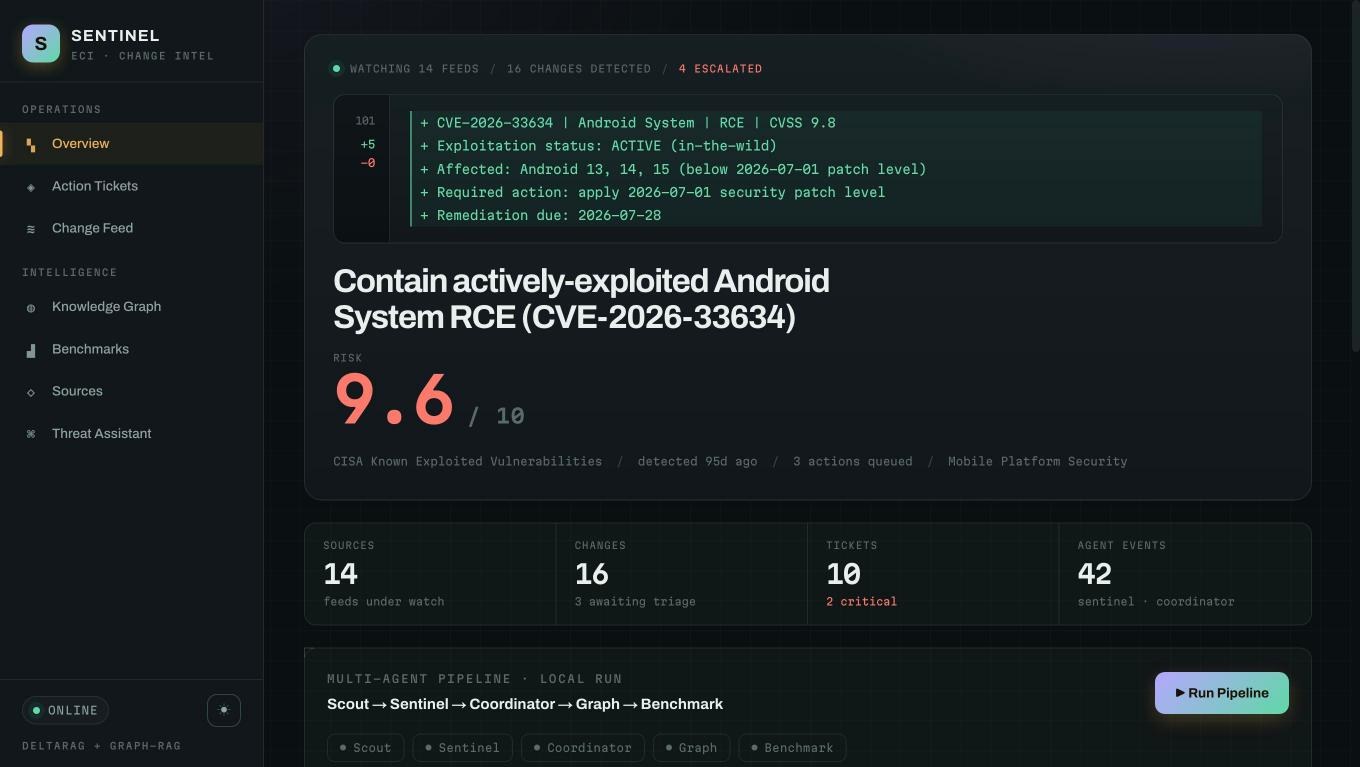Run the multi-agent pipeline
1360x767 pixels.
tap(1222, 693)
